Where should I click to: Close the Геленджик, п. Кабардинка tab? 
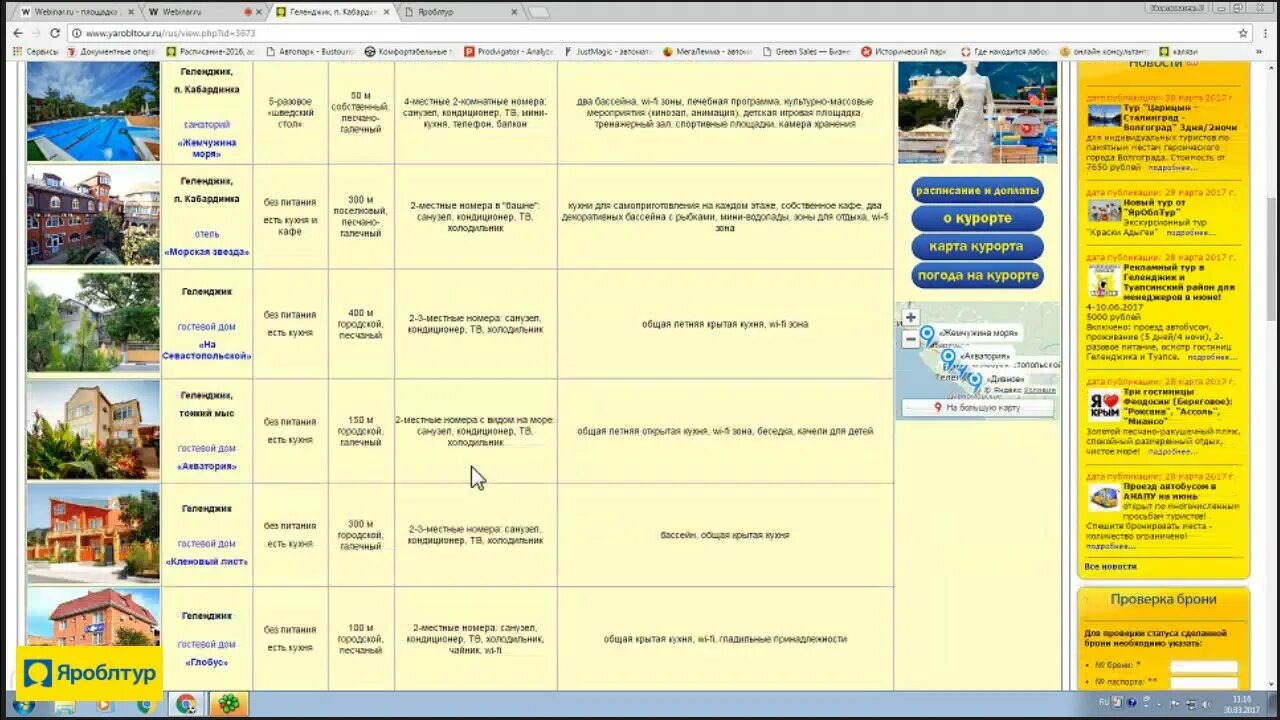coord(386,12)
